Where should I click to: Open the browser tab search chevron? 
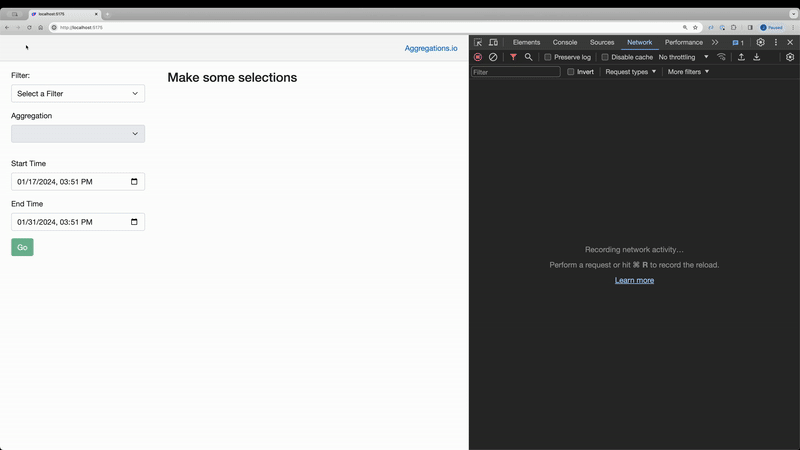(x=793, y=14)
